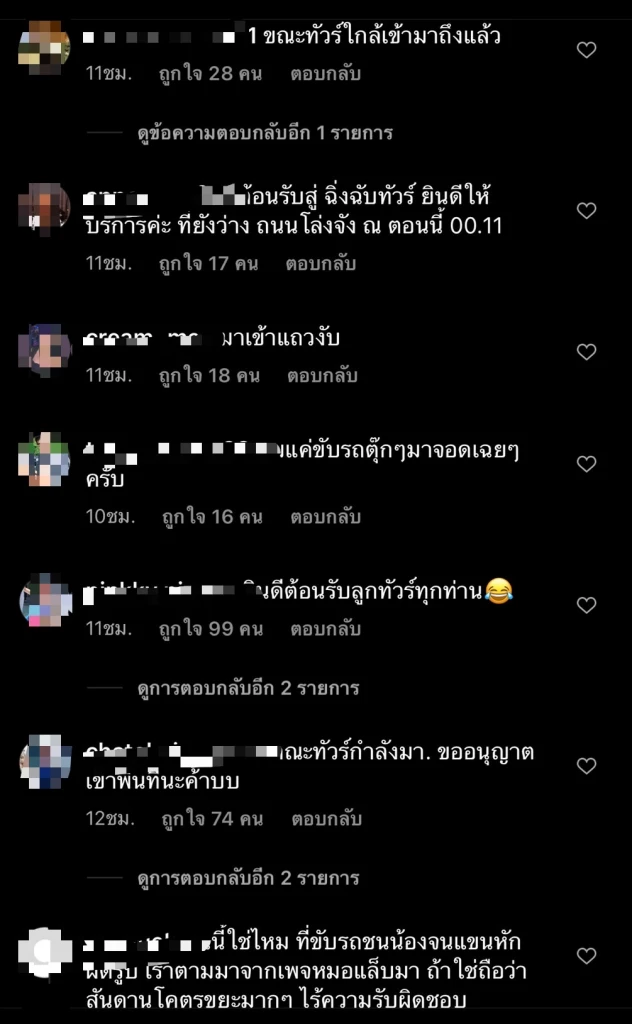The height and width of the screenshot is (1024, 632).
Task: Reply to the comment with 28 likes
Action: (325, 74)
